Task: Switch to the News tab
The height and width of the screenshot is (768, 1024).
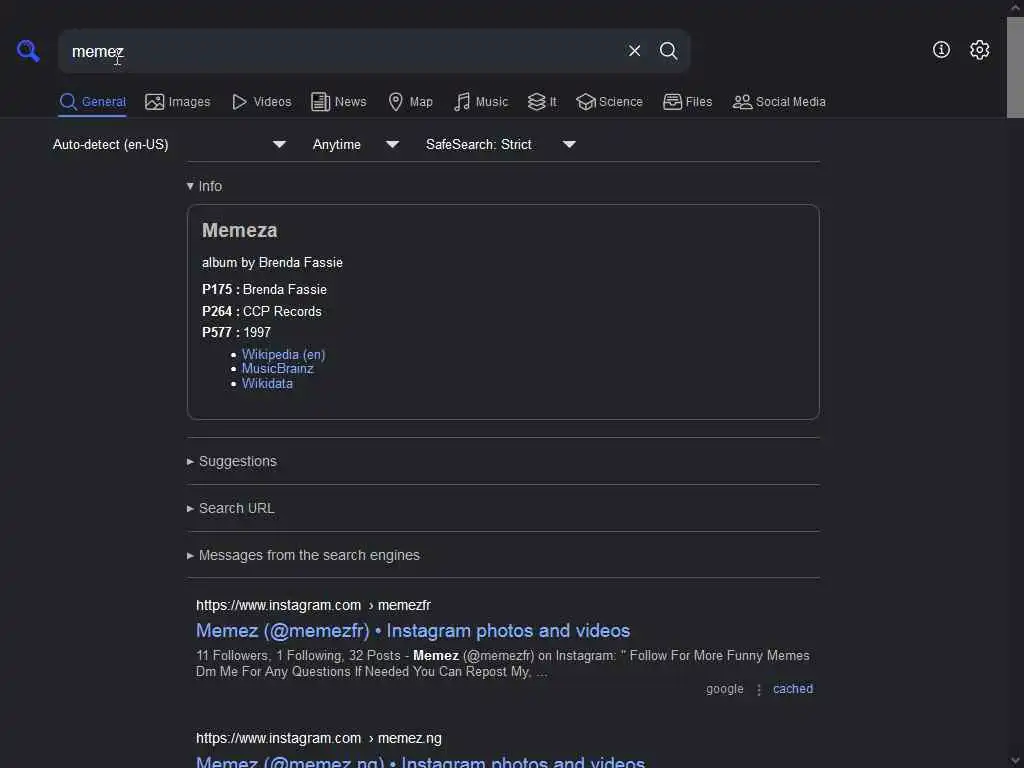Action: [x=338, y=102]
